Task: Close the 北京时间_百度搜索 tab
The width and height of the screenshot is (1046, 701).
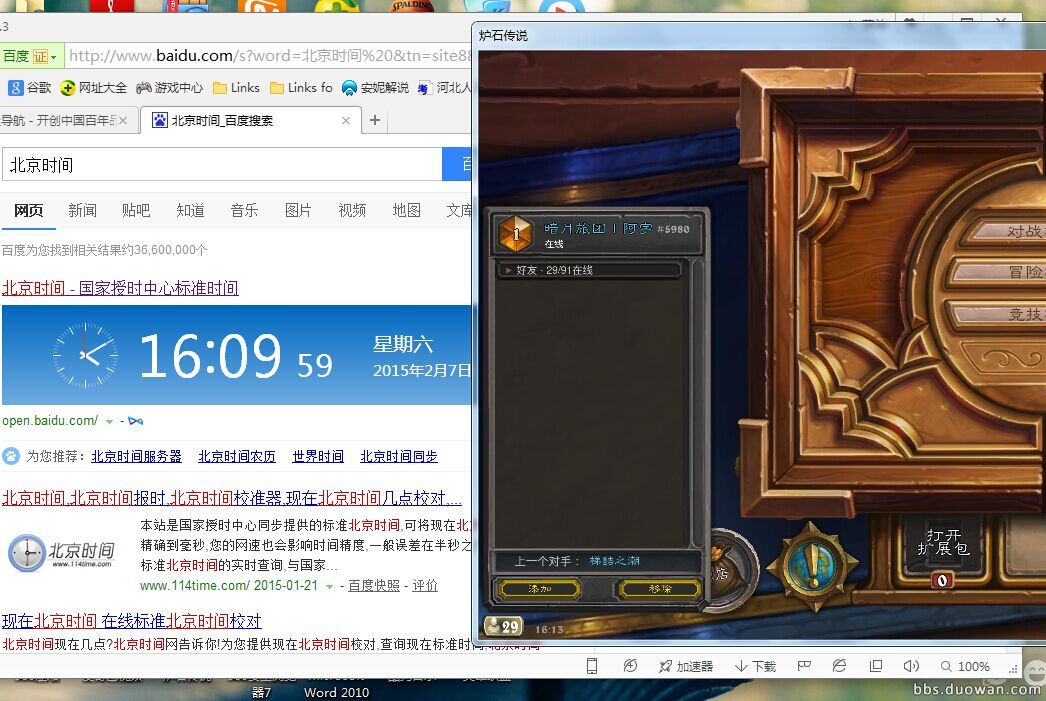Action: point(346,121)
